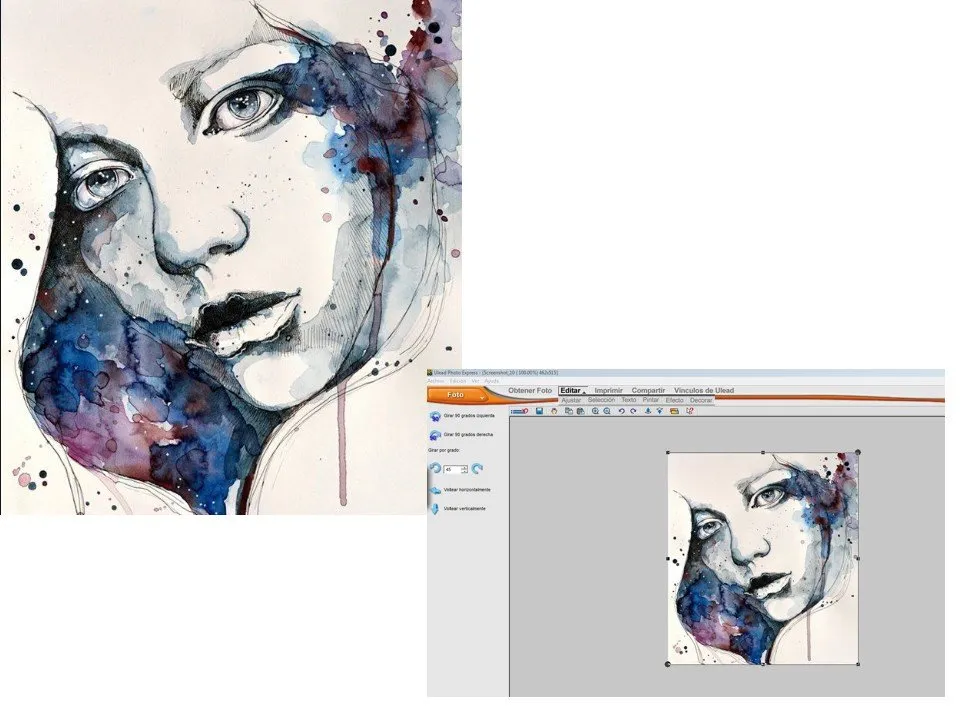960x720 pixels.
Task: Select the hand pan tool icon
Action: click(x=554, y=411)
